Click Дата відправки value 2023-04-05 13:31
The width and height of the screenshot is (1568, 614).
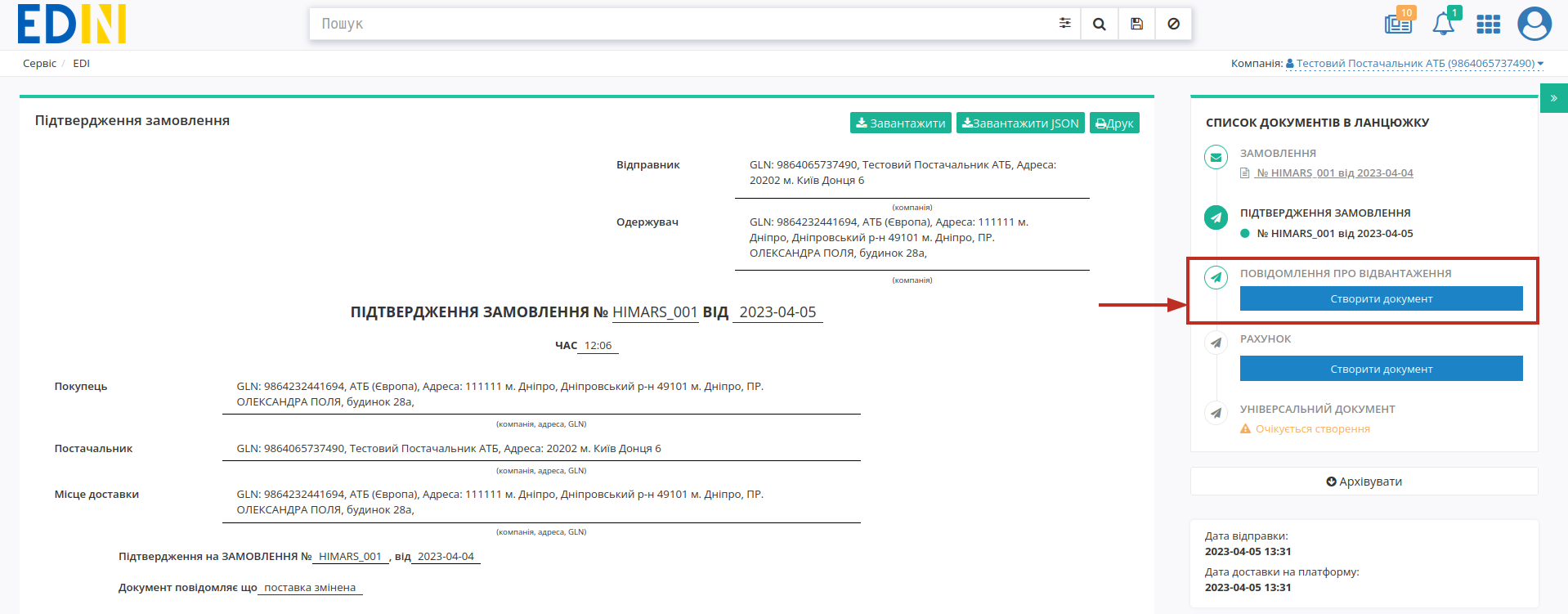(1248, 551)
